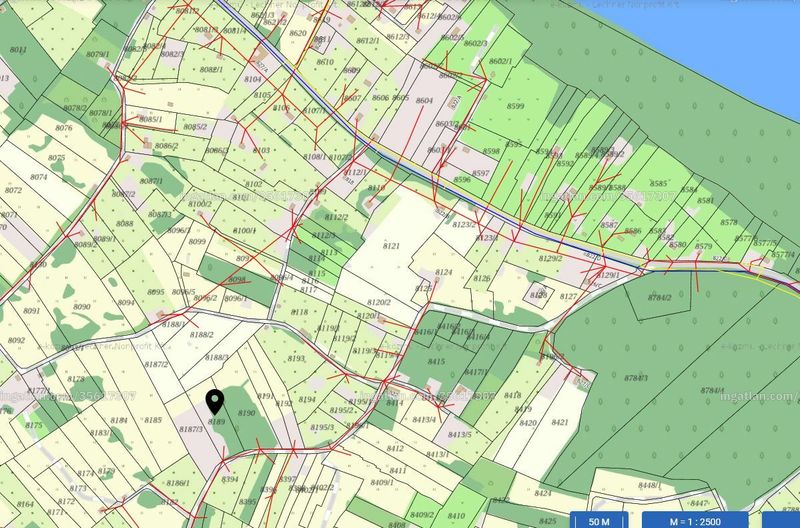Select parcel 8394
Screen dimensions: 800x528
coord(230,480)
